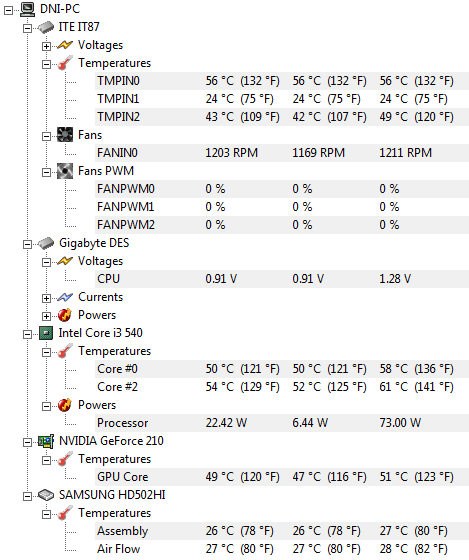Expand the Voltages node under ITE IT87

[46, 46]
